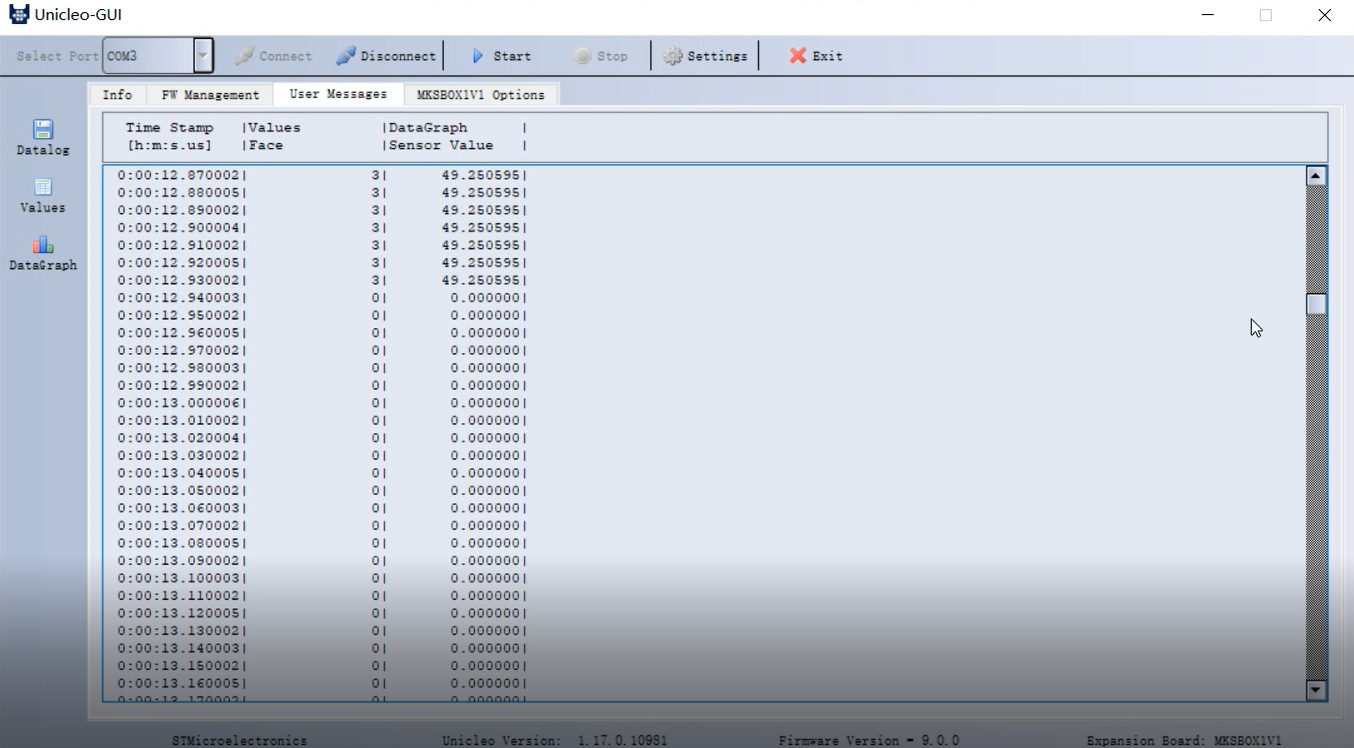1354x748 pixels.
Task: Open Settings with the gear icon
Action: coord(705,56)
